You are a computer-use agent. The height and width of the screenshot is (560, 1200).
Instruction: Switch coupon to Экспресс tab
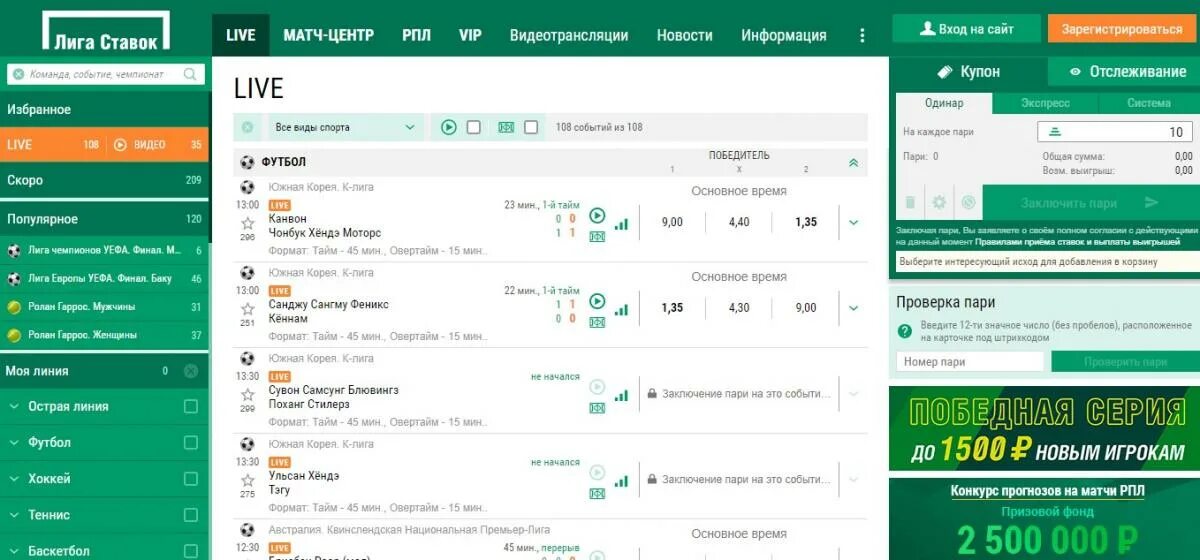coord(1045,103)
